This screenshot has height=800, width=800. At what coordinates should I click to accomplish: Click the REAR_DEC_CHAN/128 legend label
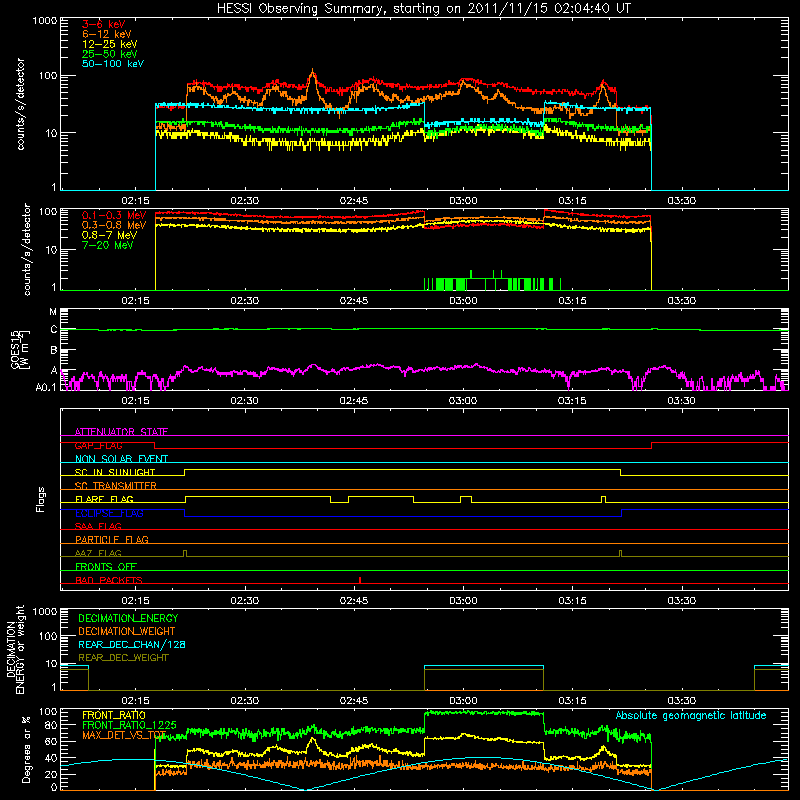[x=132, y=644]
